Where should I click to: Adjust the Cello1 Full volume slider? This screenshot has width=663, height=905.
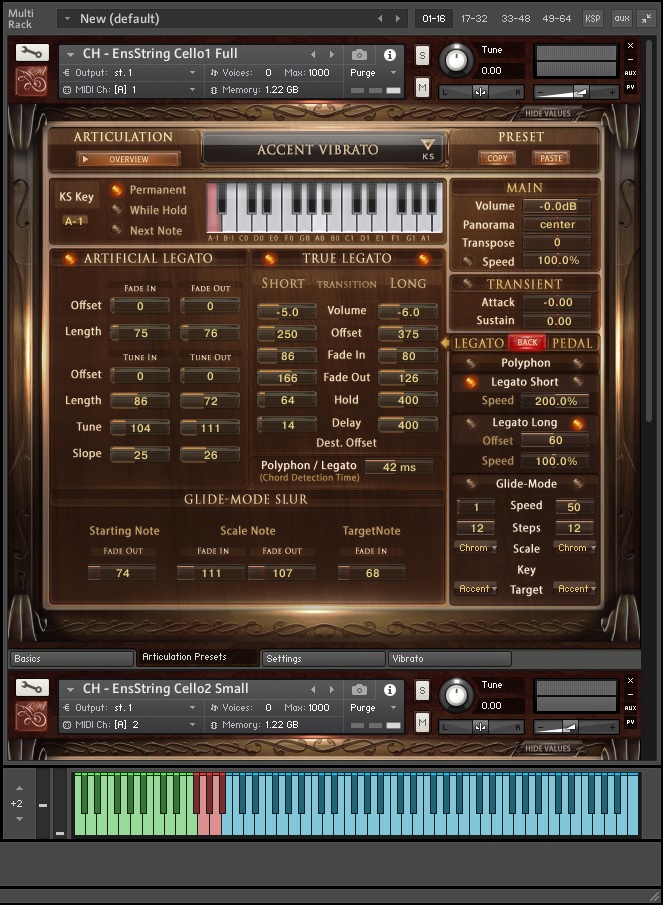575,92
